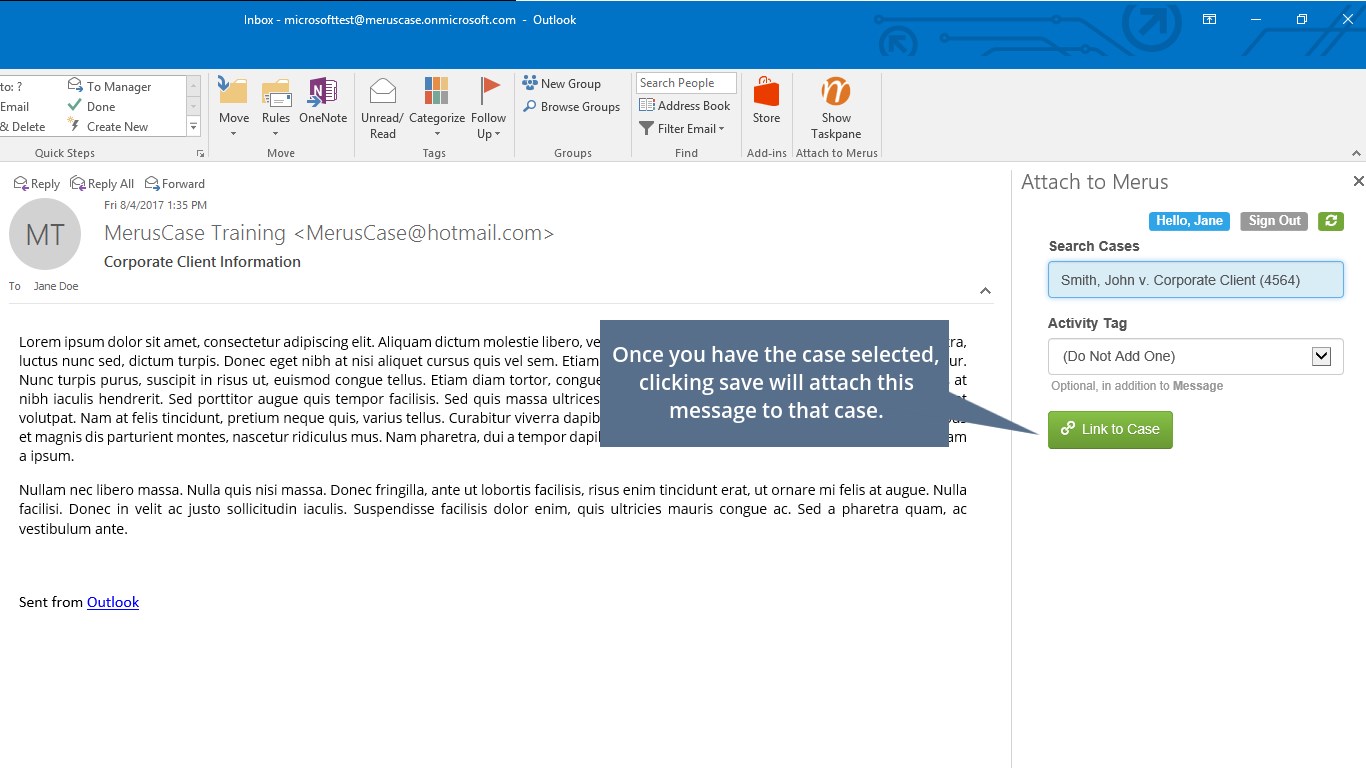Screen dimensions: 1366x768
Task: Open the Office Store add-ins
Action: click(766, 100)
